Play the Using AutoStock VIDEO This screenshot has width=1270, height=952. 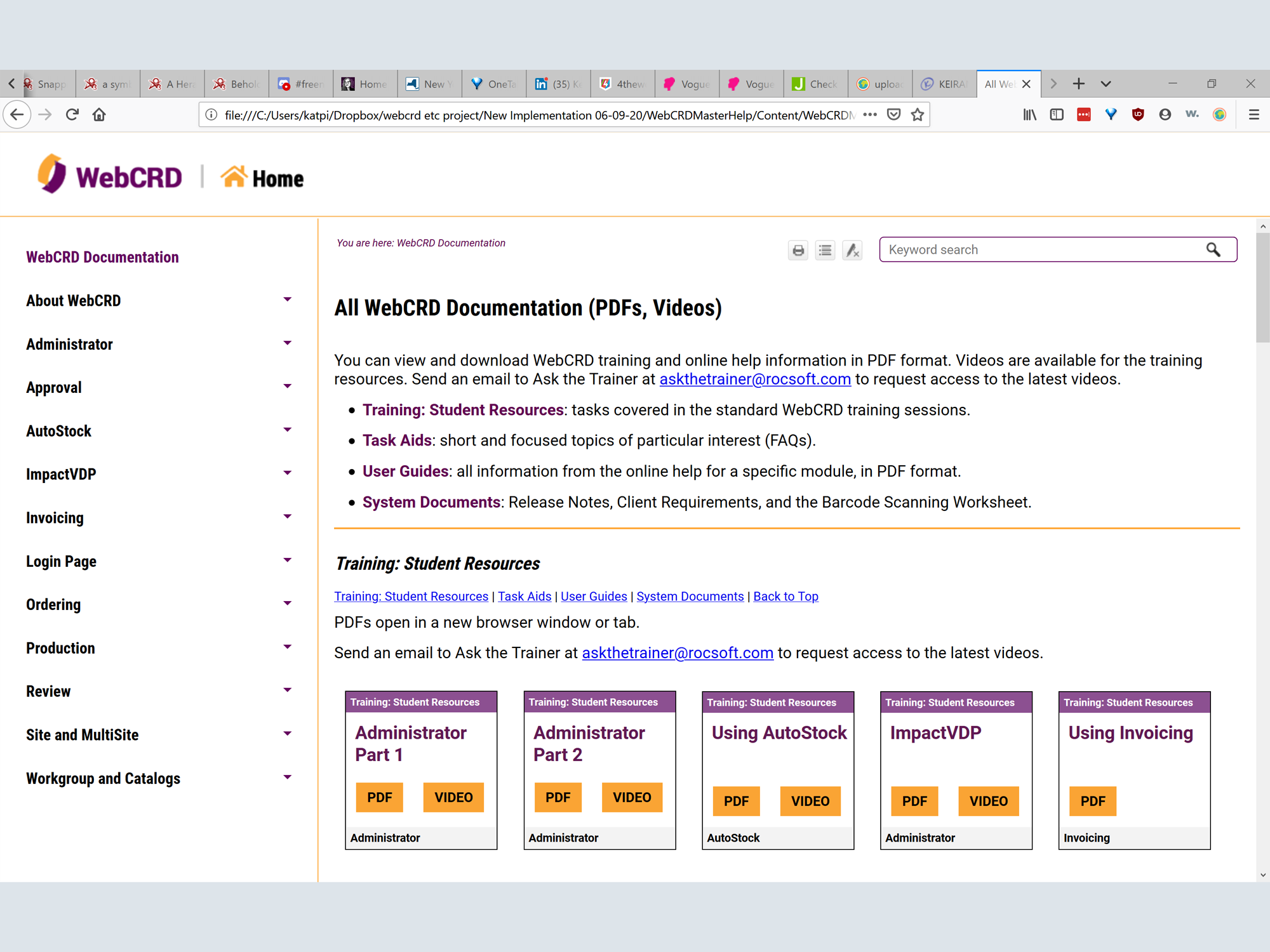[810, 801]
